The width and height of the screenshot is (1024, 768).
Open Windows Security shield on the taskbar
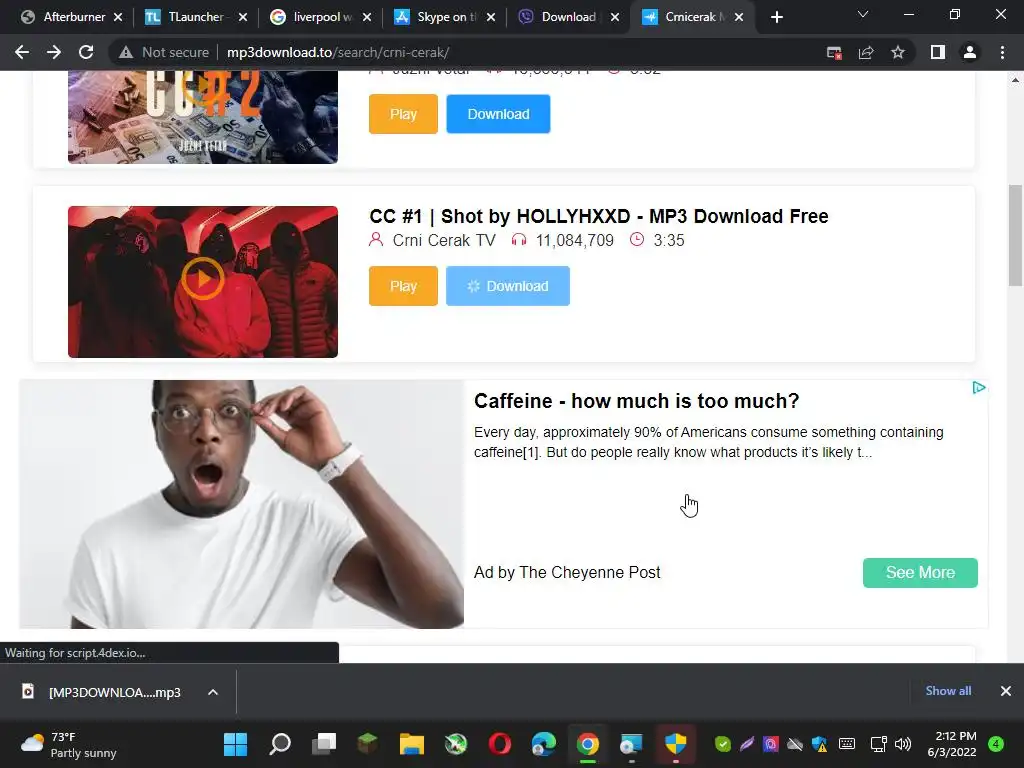675,744
